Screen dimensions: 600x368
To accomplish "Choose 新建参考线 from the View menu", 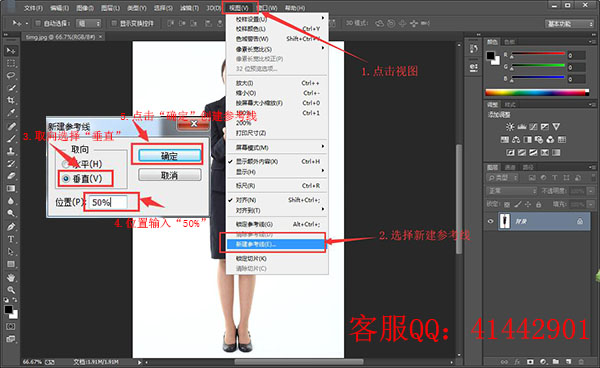I will click(276, 244).
